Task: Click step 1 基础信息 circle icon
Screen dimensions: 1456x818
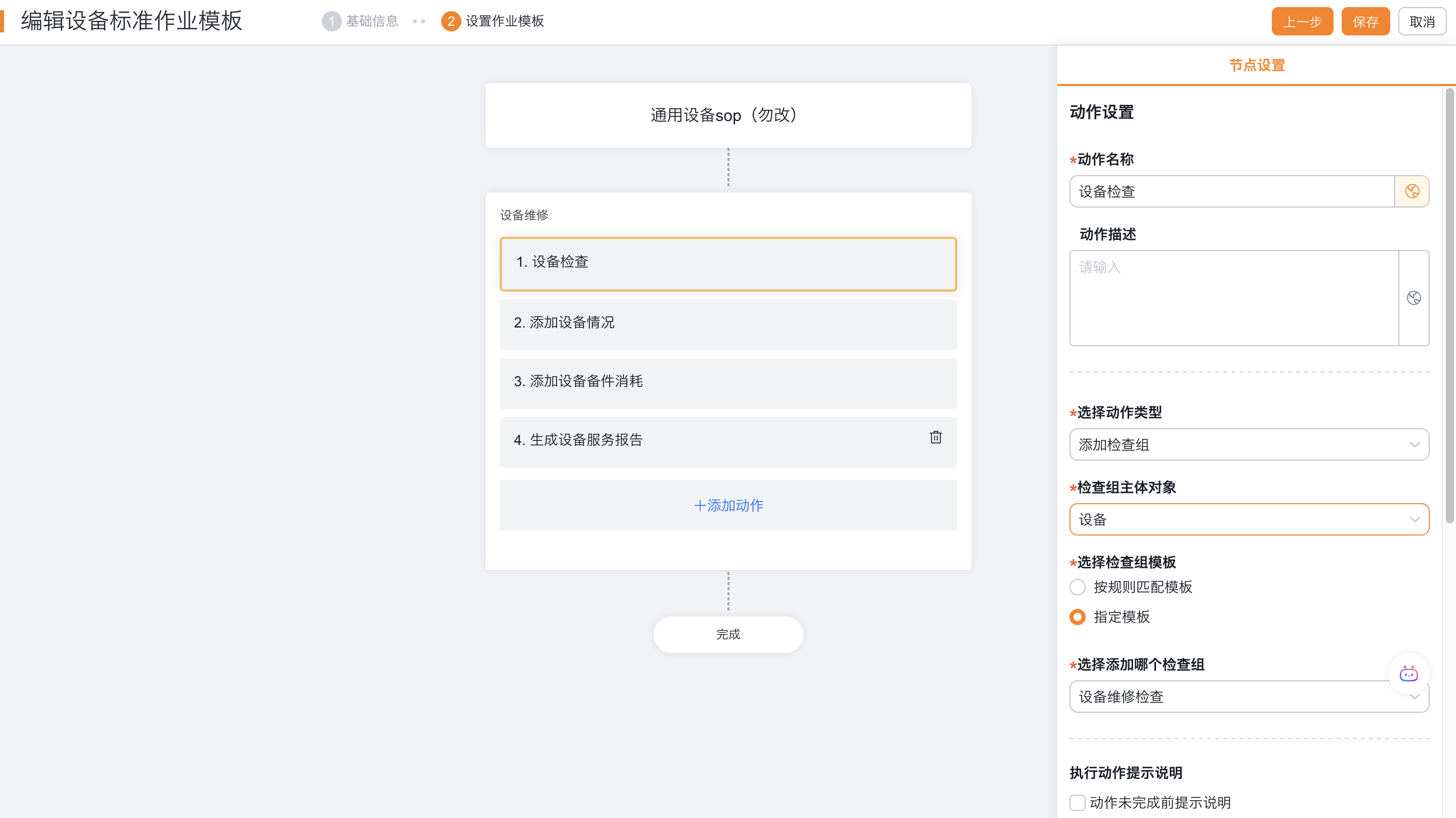Action: (331, 21)
